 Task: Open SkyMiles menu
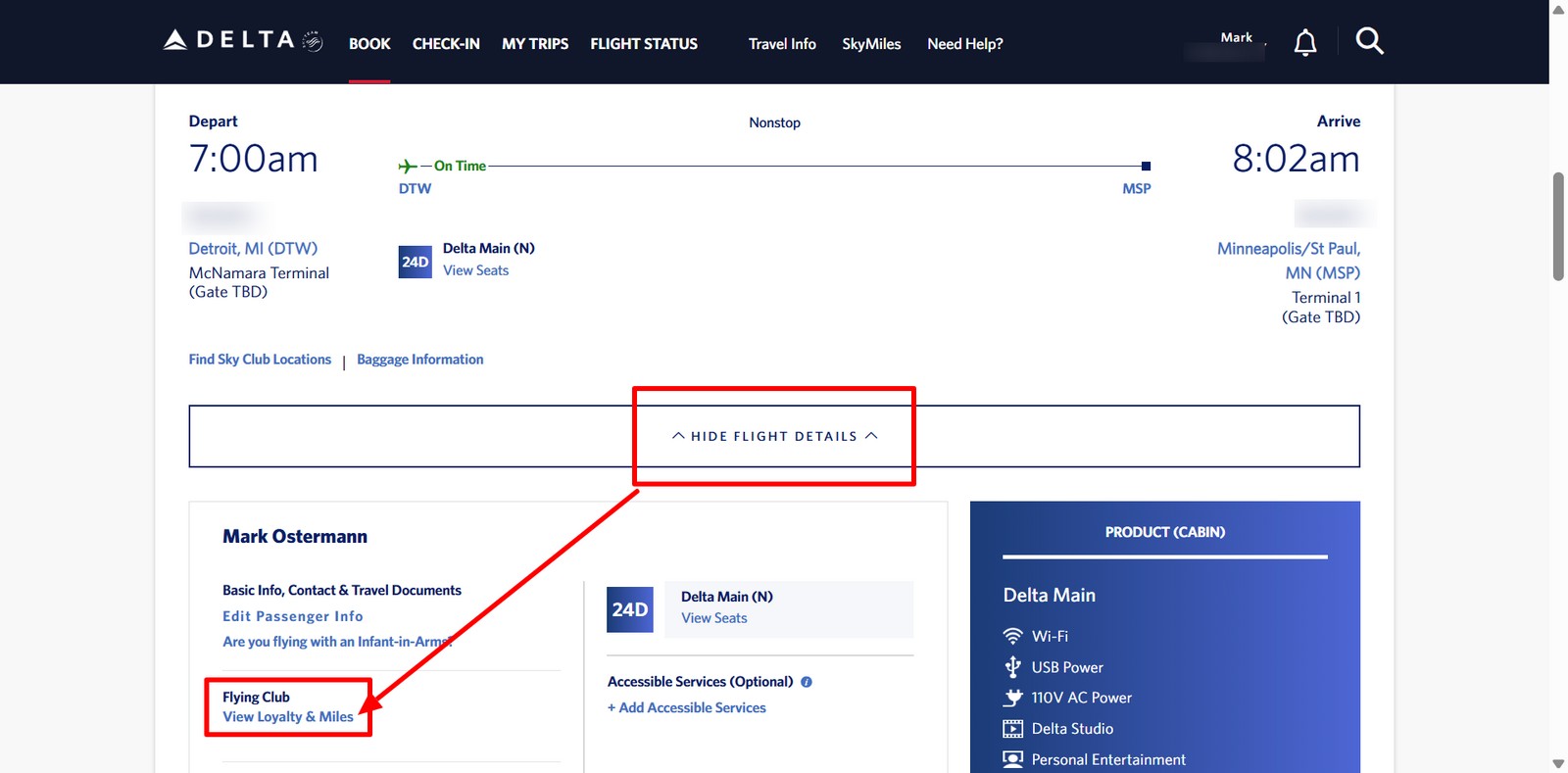[x=871, y=44]
